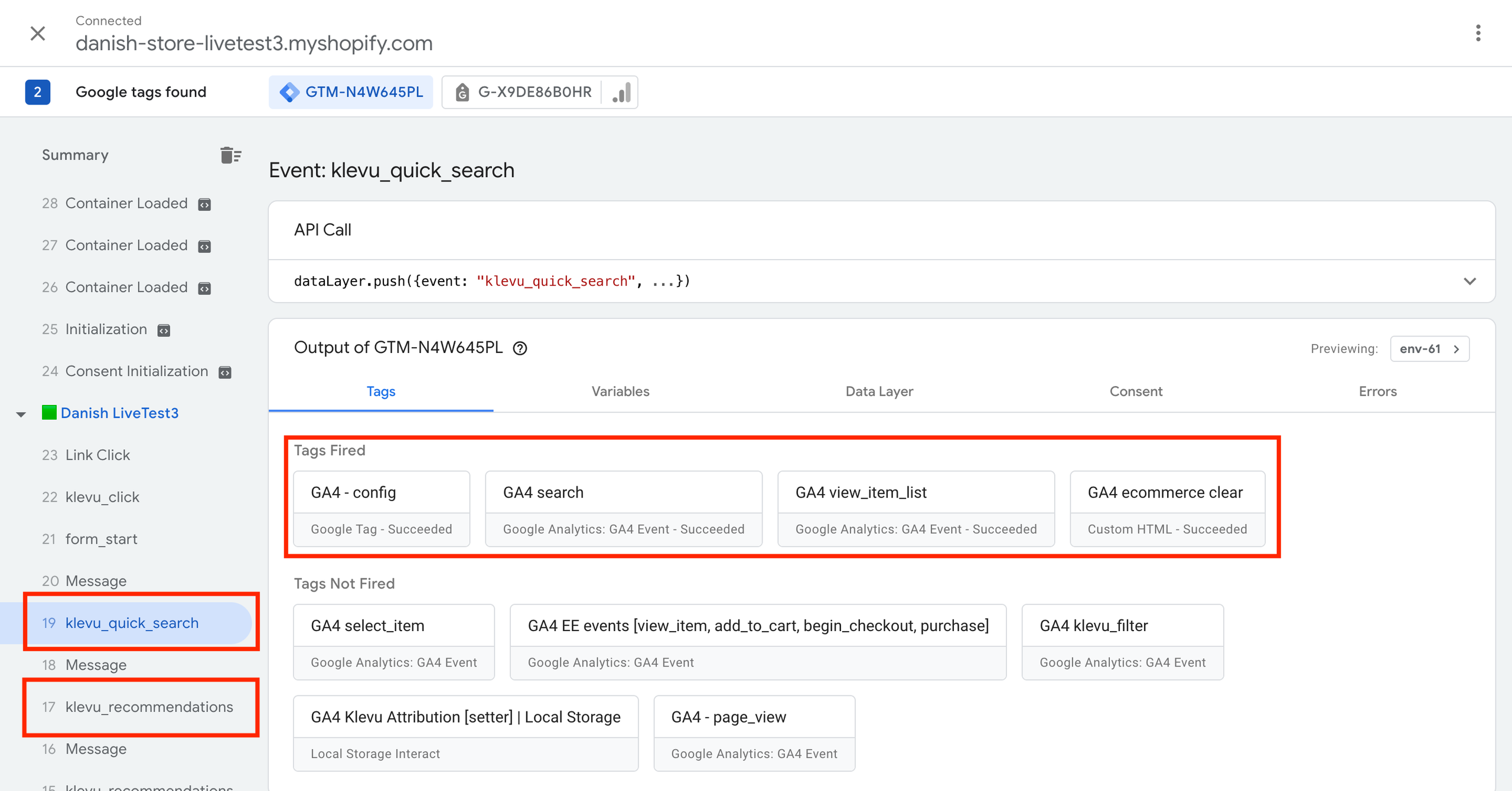Click the code icon beside 26 Container Loaded
The width and height of the screenshot is (1512, 791).
tap(204, 288)
